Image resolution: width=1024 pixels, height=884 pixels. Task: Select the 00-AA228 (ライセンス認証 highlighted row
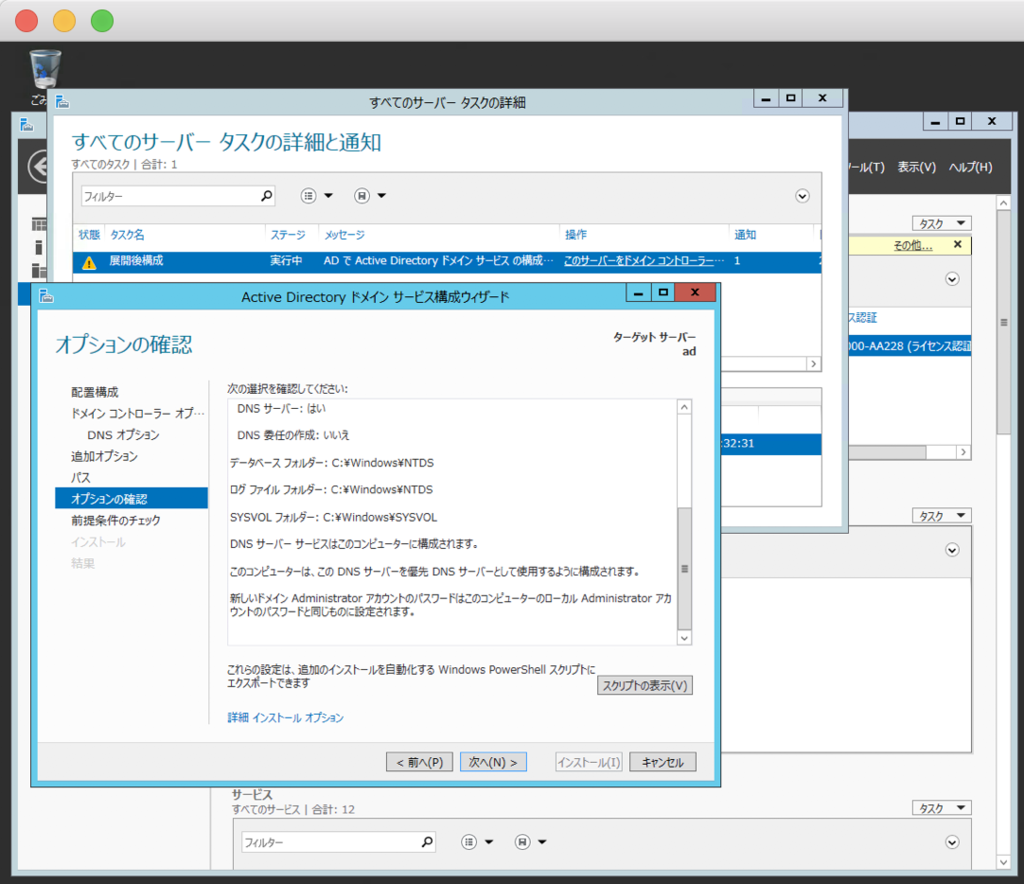click(x=910, y=346)
